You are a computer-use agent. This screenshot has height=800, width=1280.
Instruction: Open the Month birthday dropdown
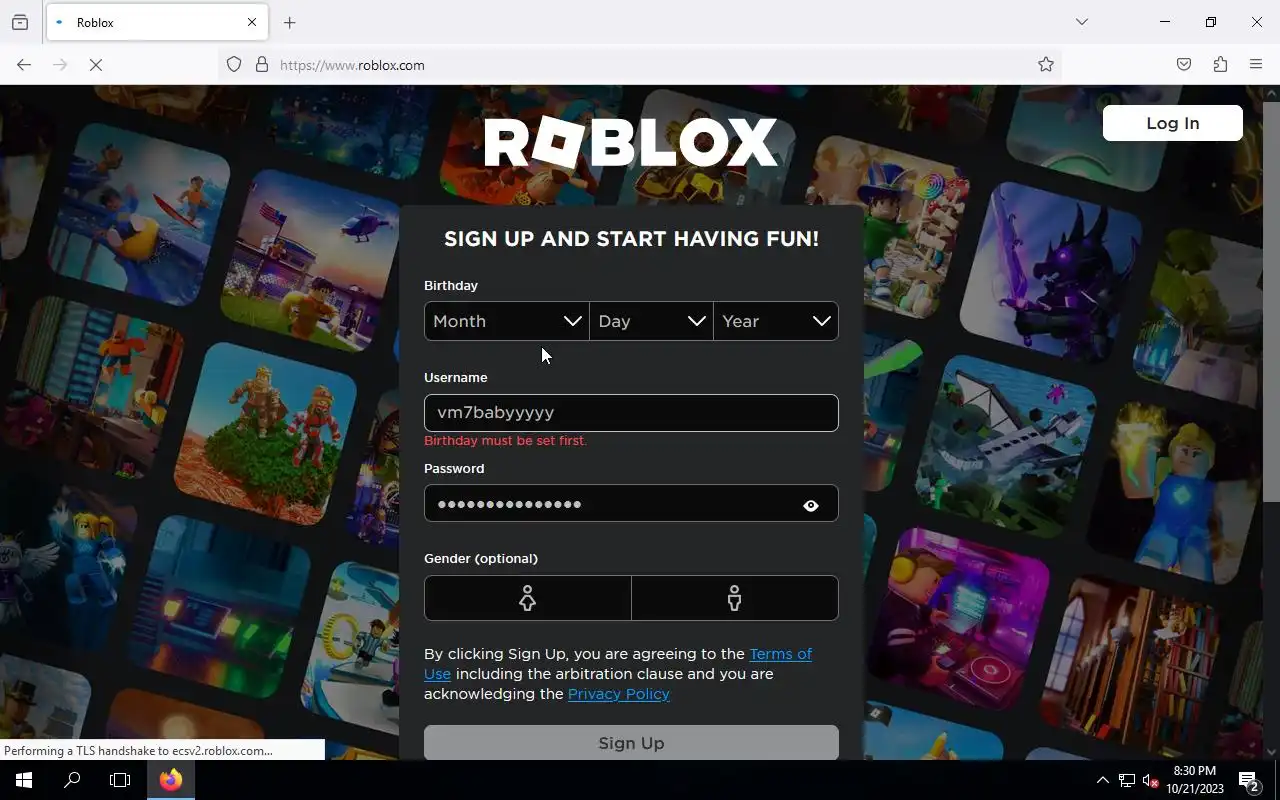507,321
